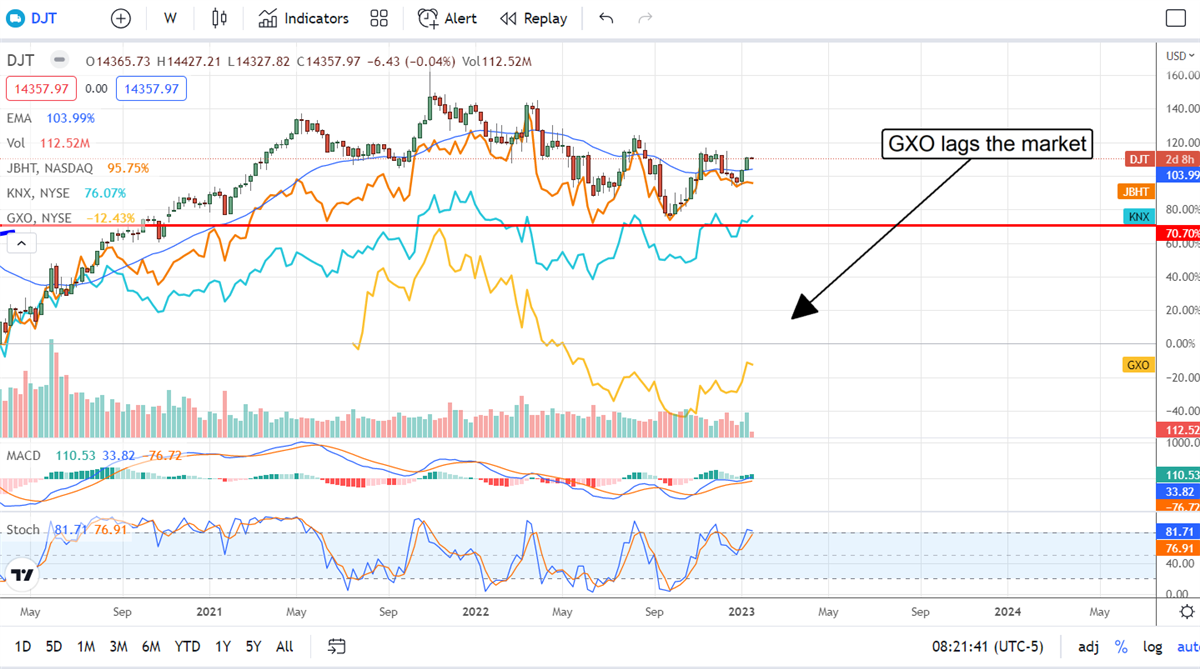Image resolution: width=1200 pixels, height=669 pixels.
Task: Click the TradingView logo icon
Action: [22, 575]
